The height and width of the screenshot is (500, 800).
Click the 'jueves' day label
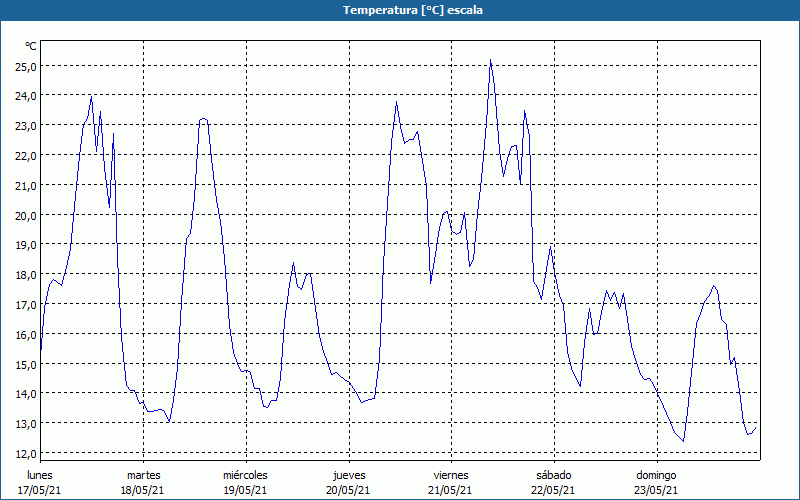pyautogui.click(x=349, y=475)
